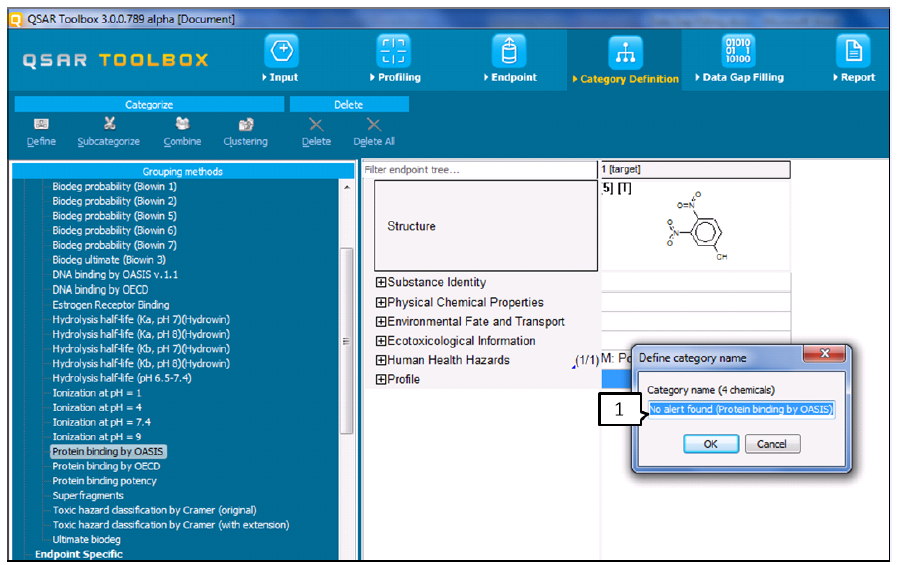Select Toxic hazard classification Cramer (with extension)
The height and width of the screenshot is (565, 914).
[171, 525]
